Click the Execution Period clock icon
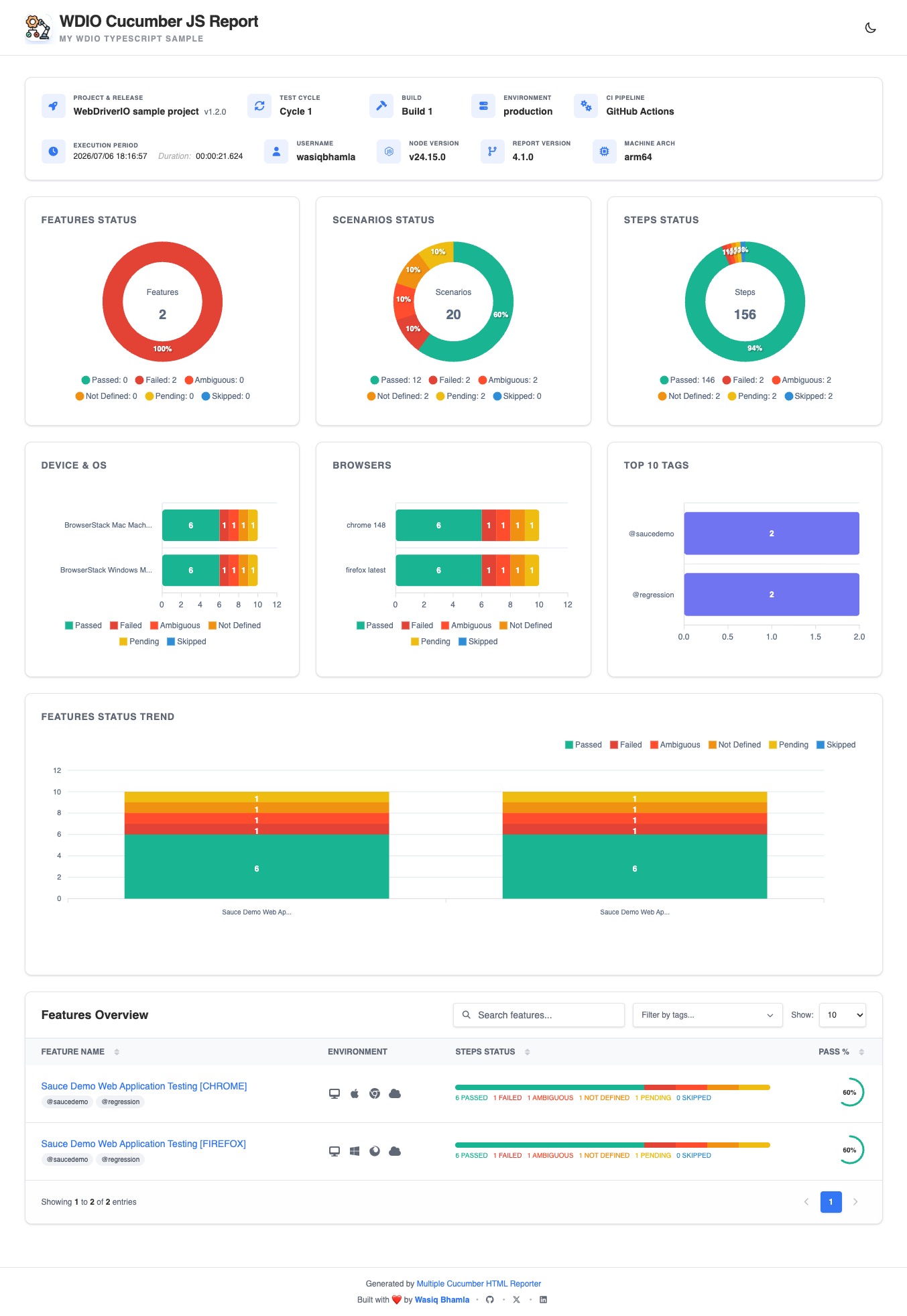The height and width of the screenshot is (1316, 907). click(x=53, y=152)
